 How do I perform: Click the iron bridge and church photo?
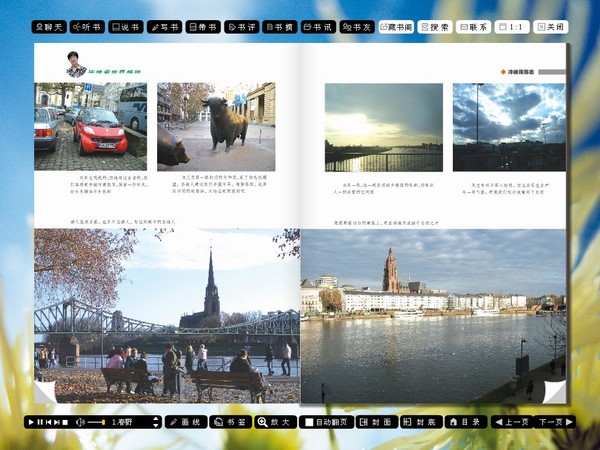click(167, 316)
